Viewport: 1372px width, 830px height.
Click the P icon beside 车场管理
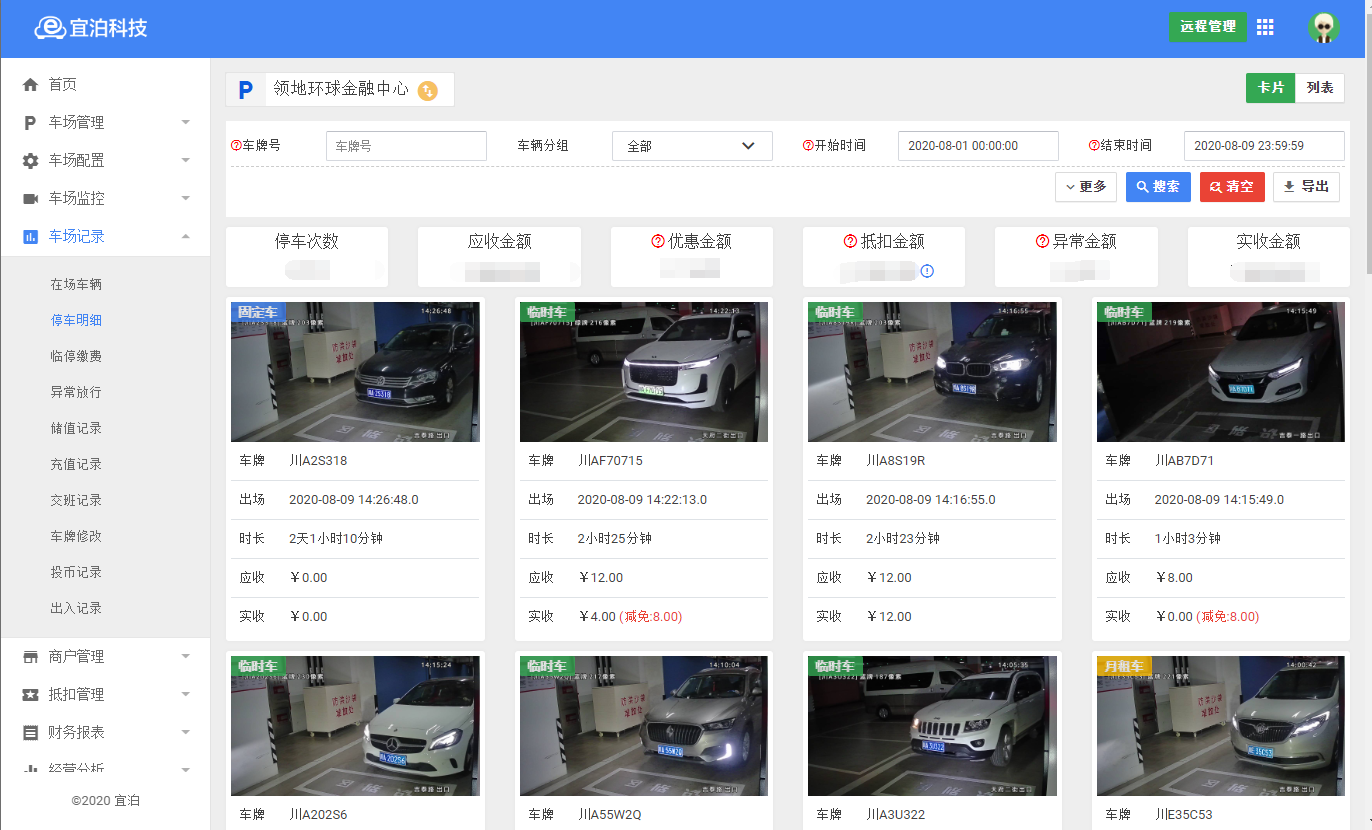click(x=30, y=122)
